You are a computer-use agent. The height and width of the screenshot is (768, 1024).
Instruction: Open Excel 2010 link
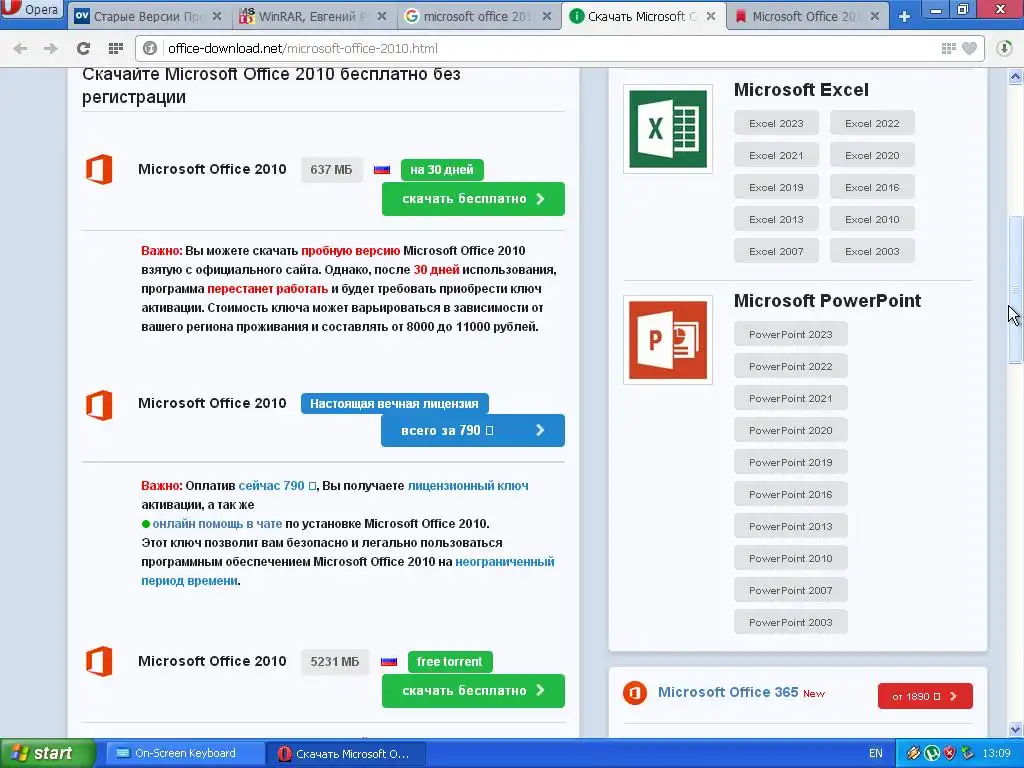(x=872, y=219)
